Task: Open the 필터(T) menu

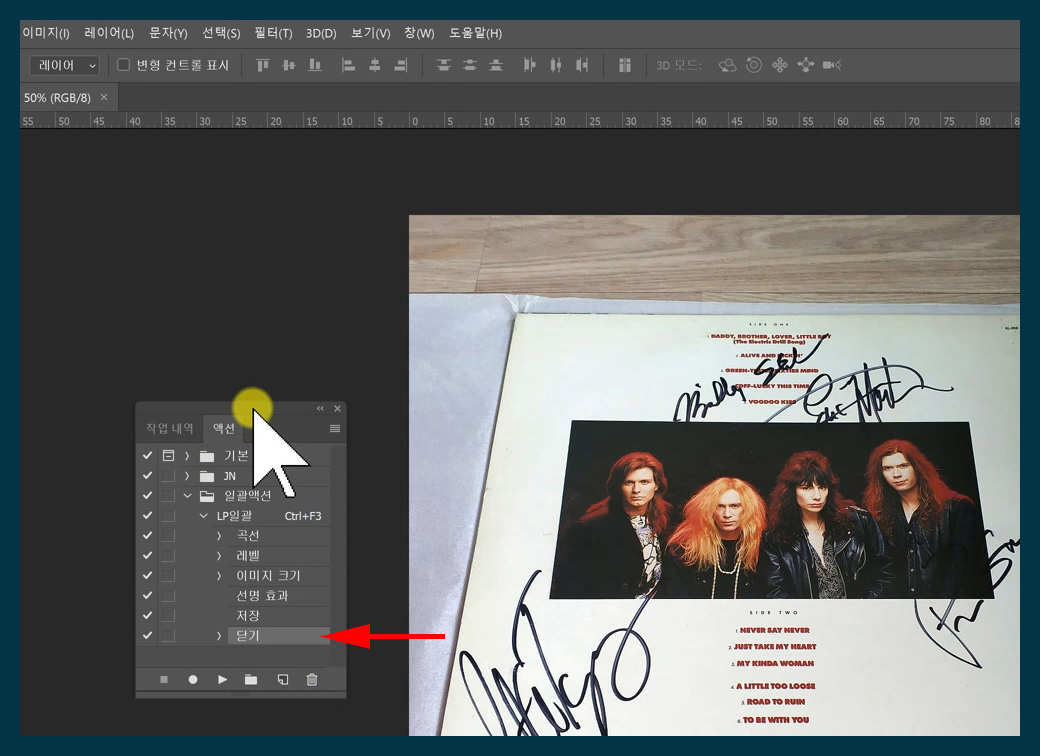Action: pyautogui.click(x=273, y=32)
